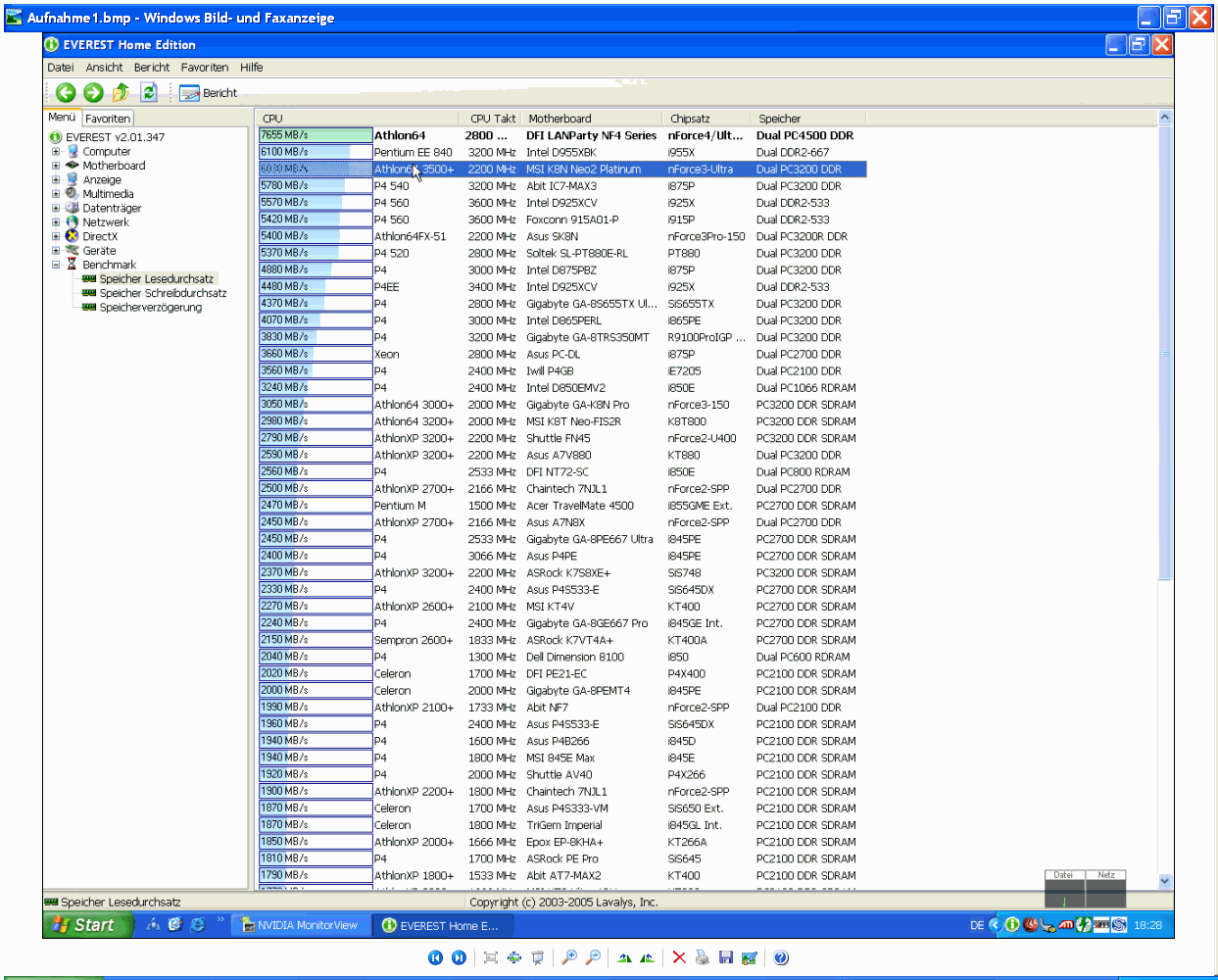Select the 7655 MB/s Athlon64 result row
Image resolution: width=1218 pixels, height=980 pixels.
[x=562, y=135]
